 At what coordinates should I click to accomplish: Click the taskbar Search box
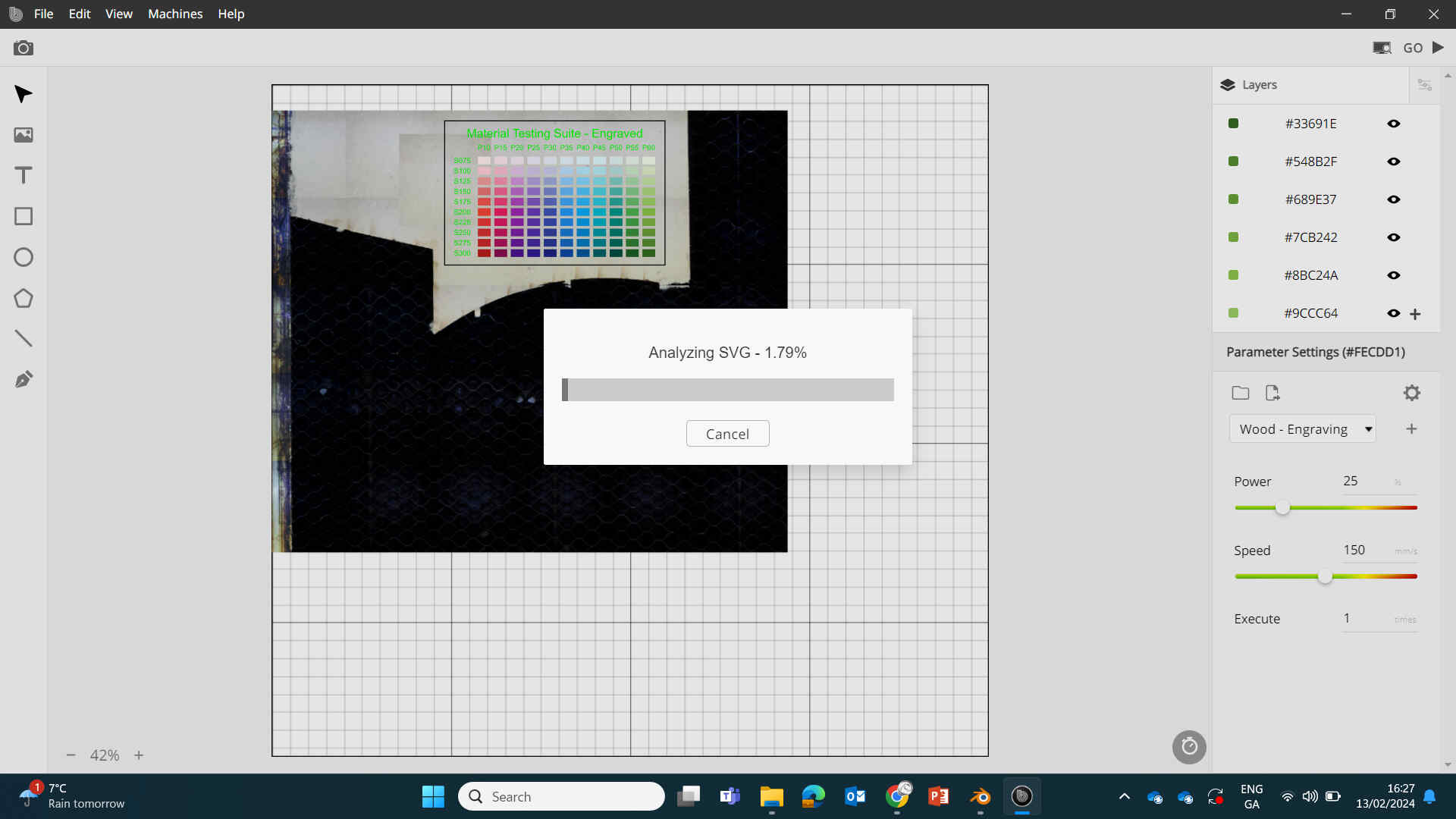(x=561, y=796)
